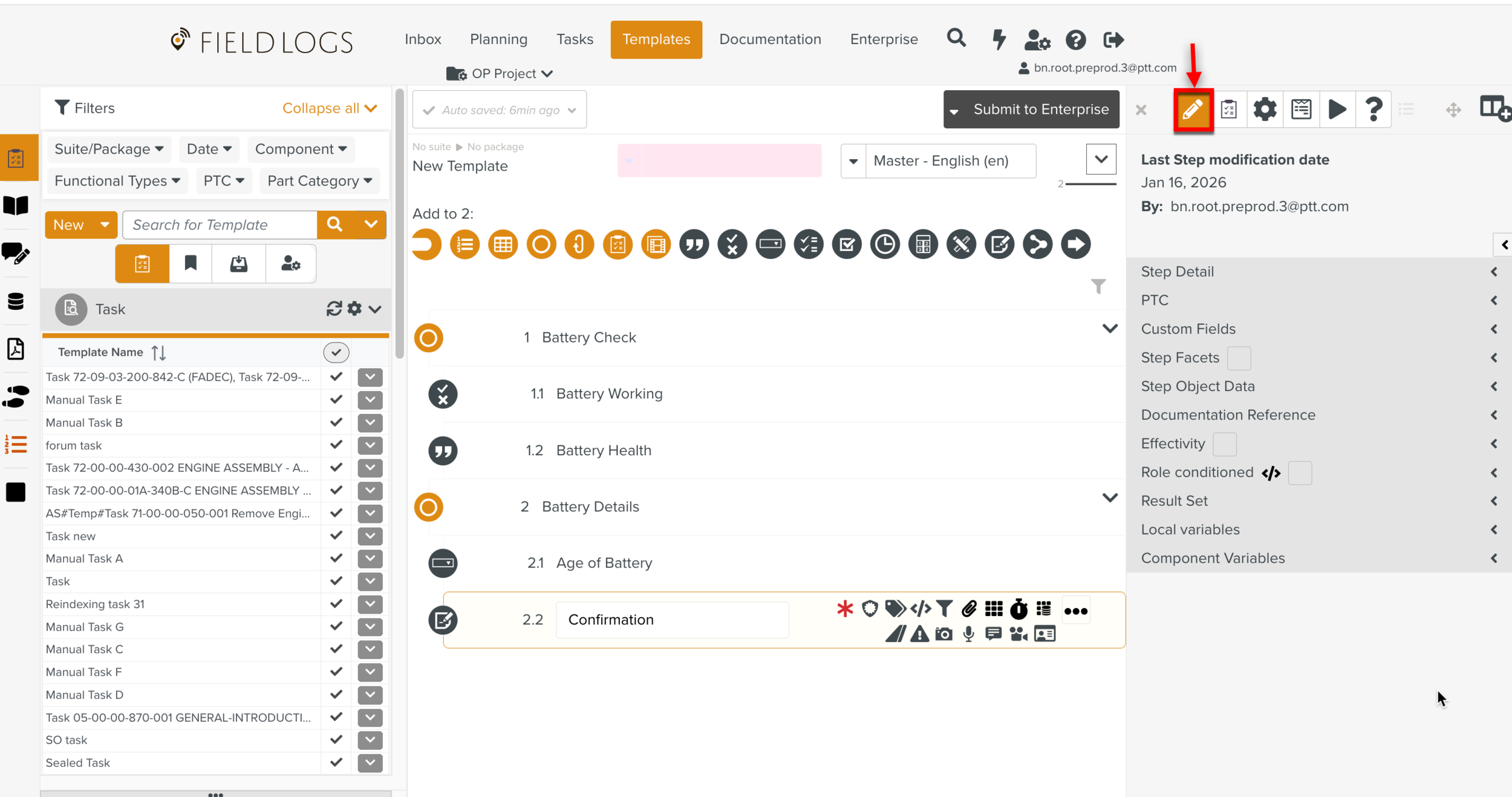Image resolution: width=1512 pixels, height=797 pixels.
Task: Toggle the Effectivity checkbox
Action: coord(1224,444)
